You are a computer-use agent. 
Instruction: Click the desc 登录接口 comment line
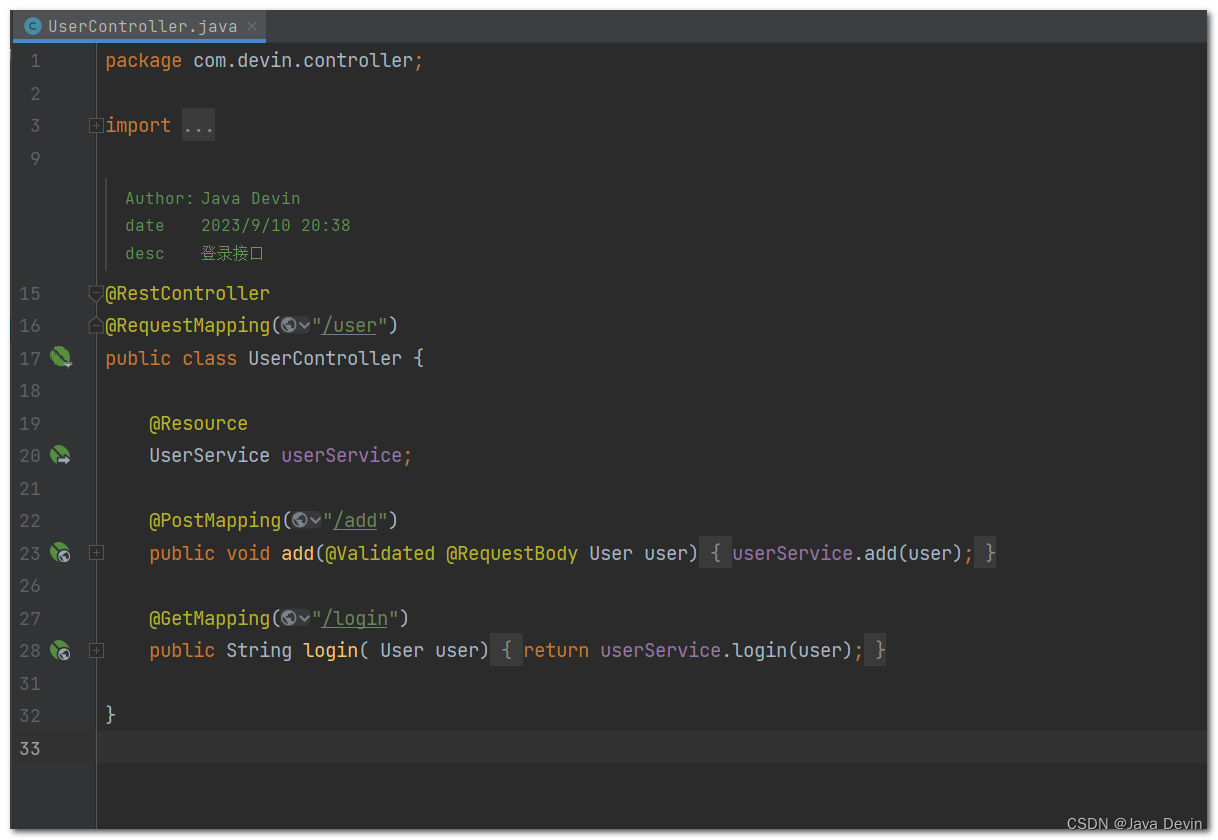coord(195,254)
